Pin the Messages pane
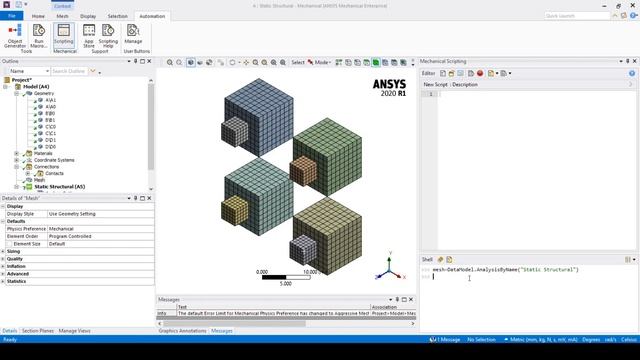The width and height of the screenshot is (640, 360). pyautogui.click(x=397, y=300)
